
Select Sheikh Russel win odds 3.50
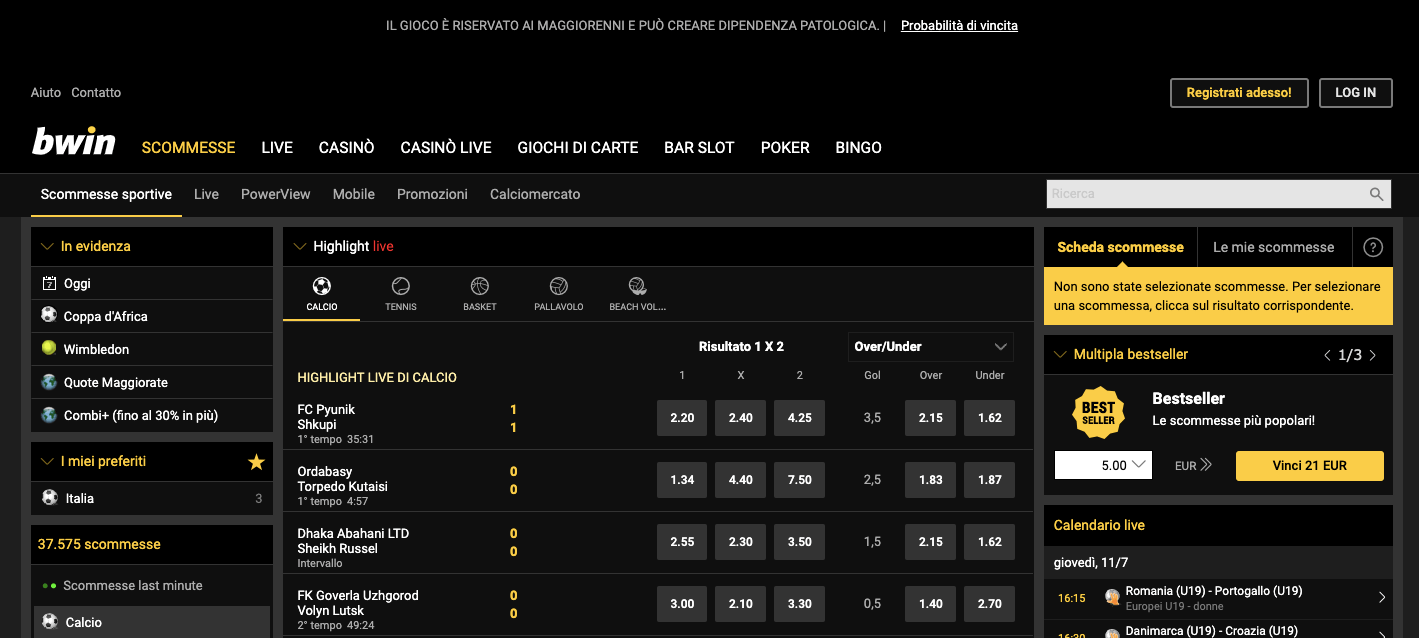(x=800, y=542)
